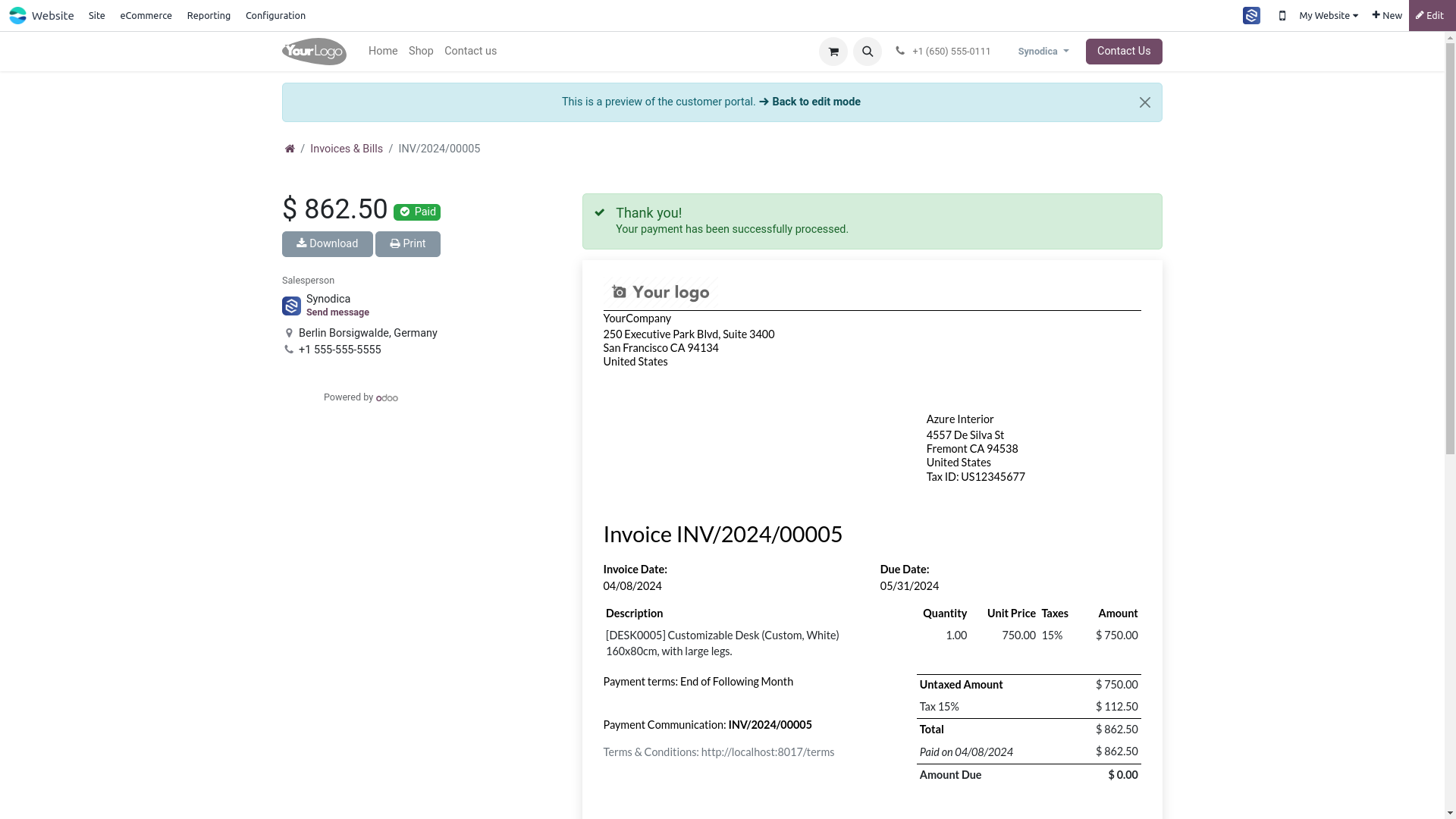The width and height of the screenshot is (1456, 819).
Task: Click the Azure Interior customer name
Action: pos(960,419)
